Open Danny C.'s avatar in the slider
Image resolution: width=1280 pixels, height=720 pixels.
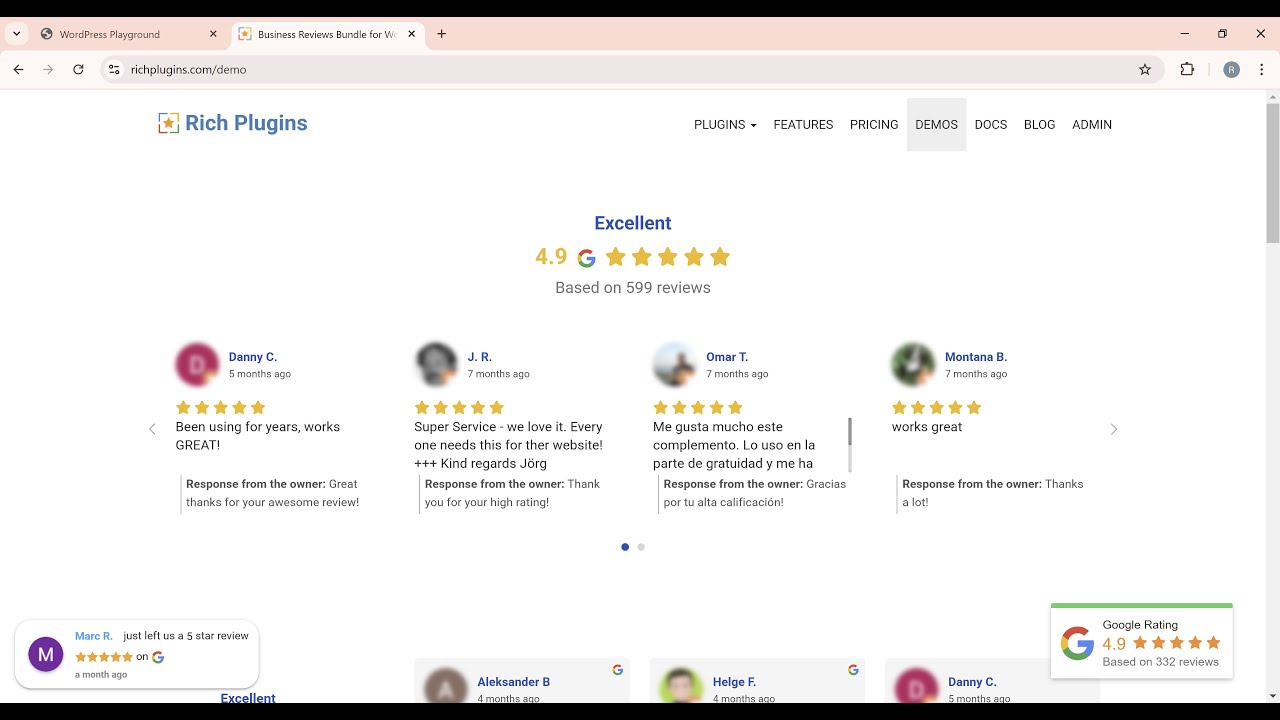pyautogui.click(x=197, y=365)
